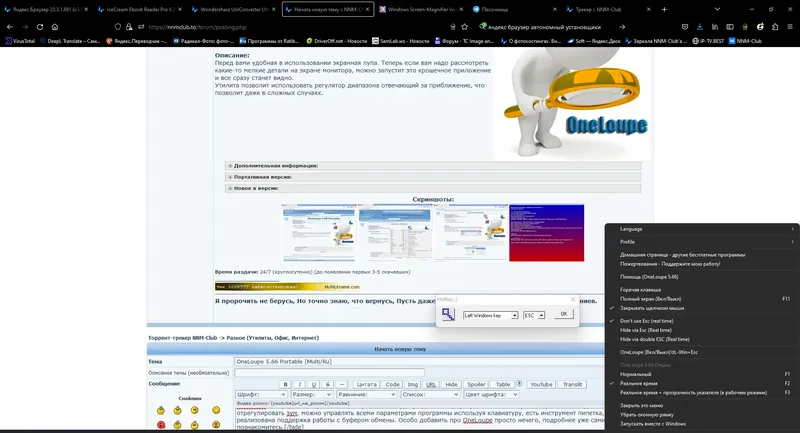Click the BBCode help question icon
This screenshot has width=800, height=433.
(x=519, y=384)
